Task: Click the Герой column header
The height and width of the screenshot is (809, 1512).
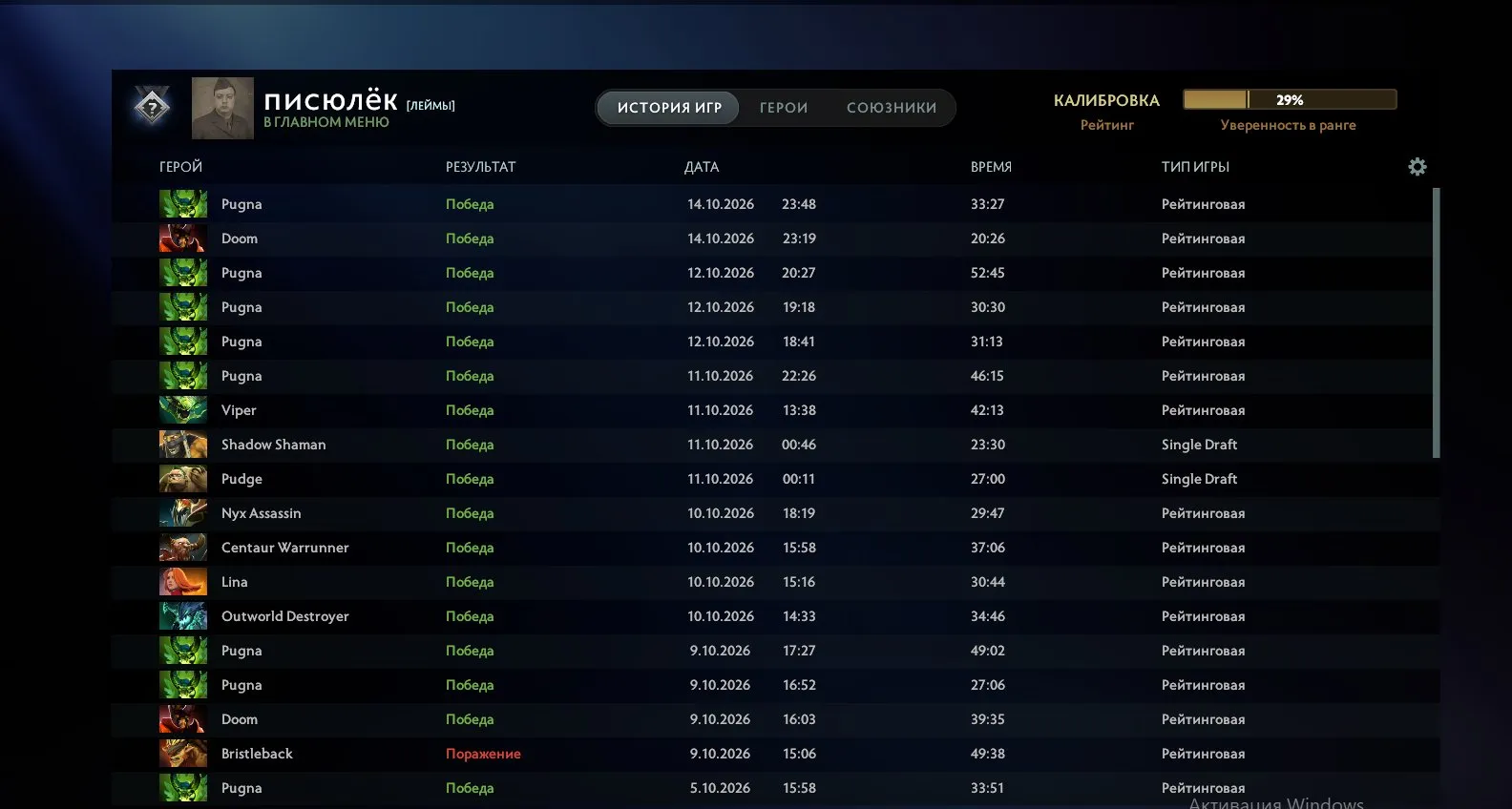Action: 180,167
